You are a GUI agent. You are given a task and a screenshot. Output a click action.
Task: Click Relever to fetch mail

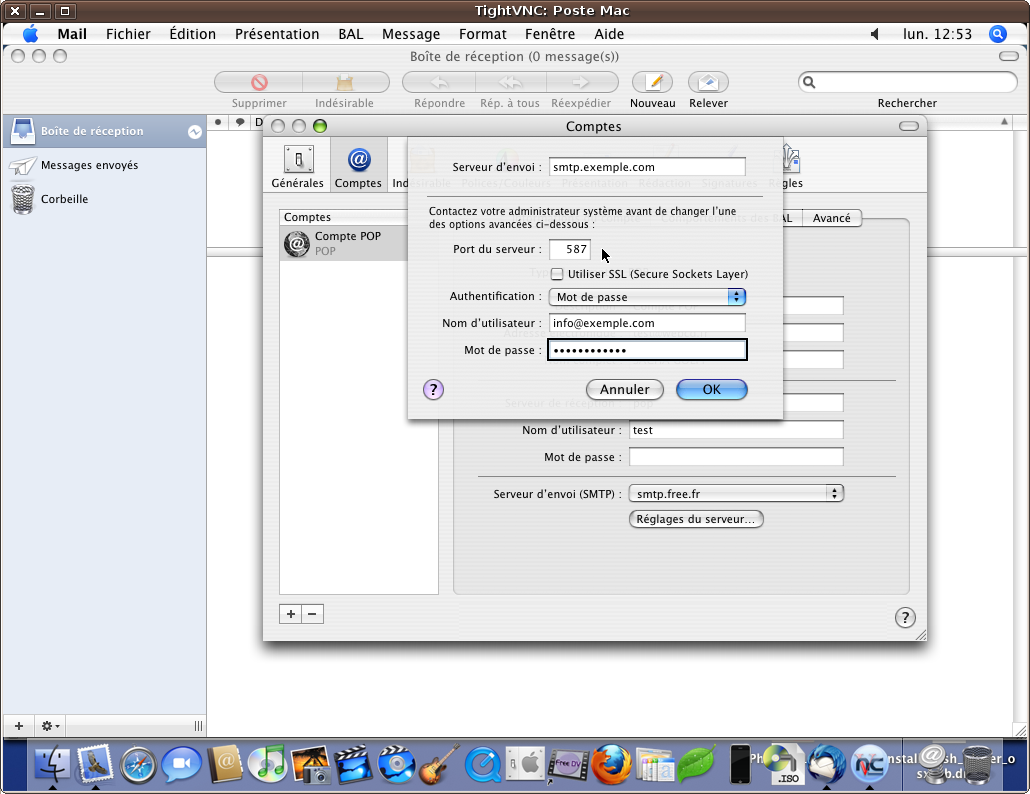(708, 83)
